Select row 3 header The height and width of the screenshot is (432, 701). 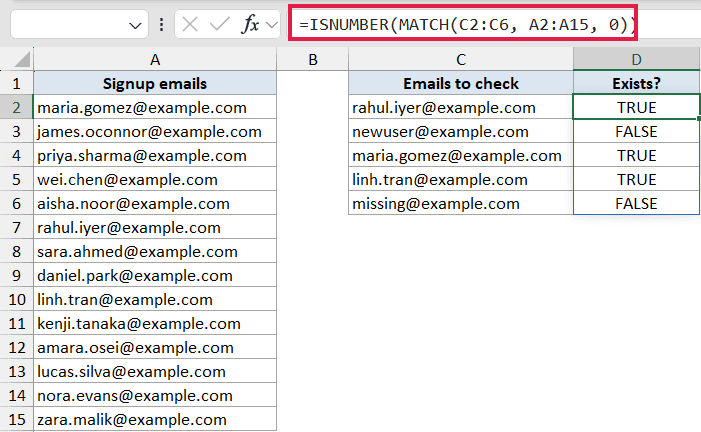[x=17, y=131]
